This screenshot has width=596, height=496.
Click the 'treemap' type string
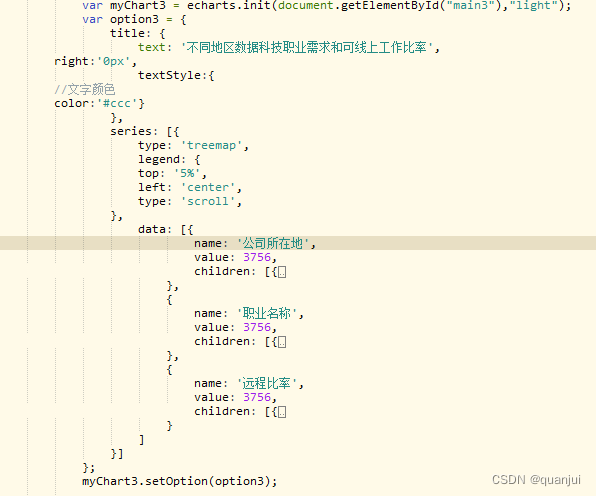point(211,146)
